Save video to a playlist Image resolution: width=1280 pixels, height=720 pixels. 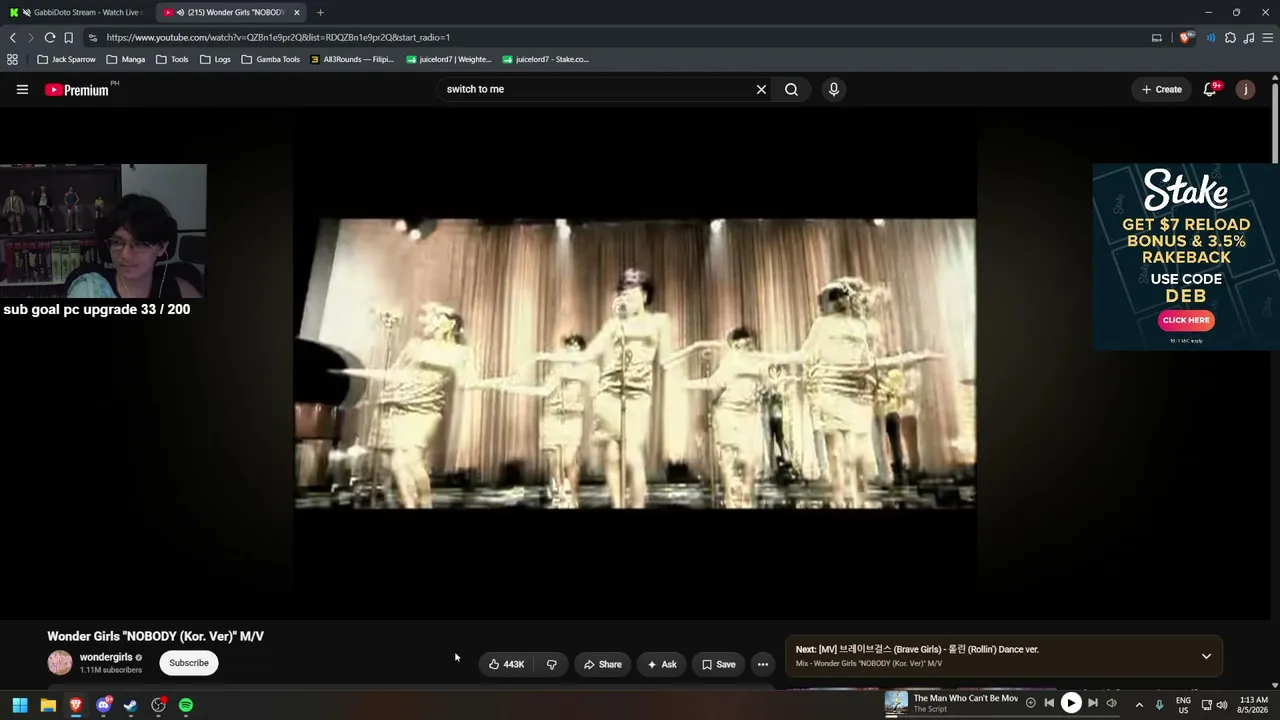(x=719, y=664)
